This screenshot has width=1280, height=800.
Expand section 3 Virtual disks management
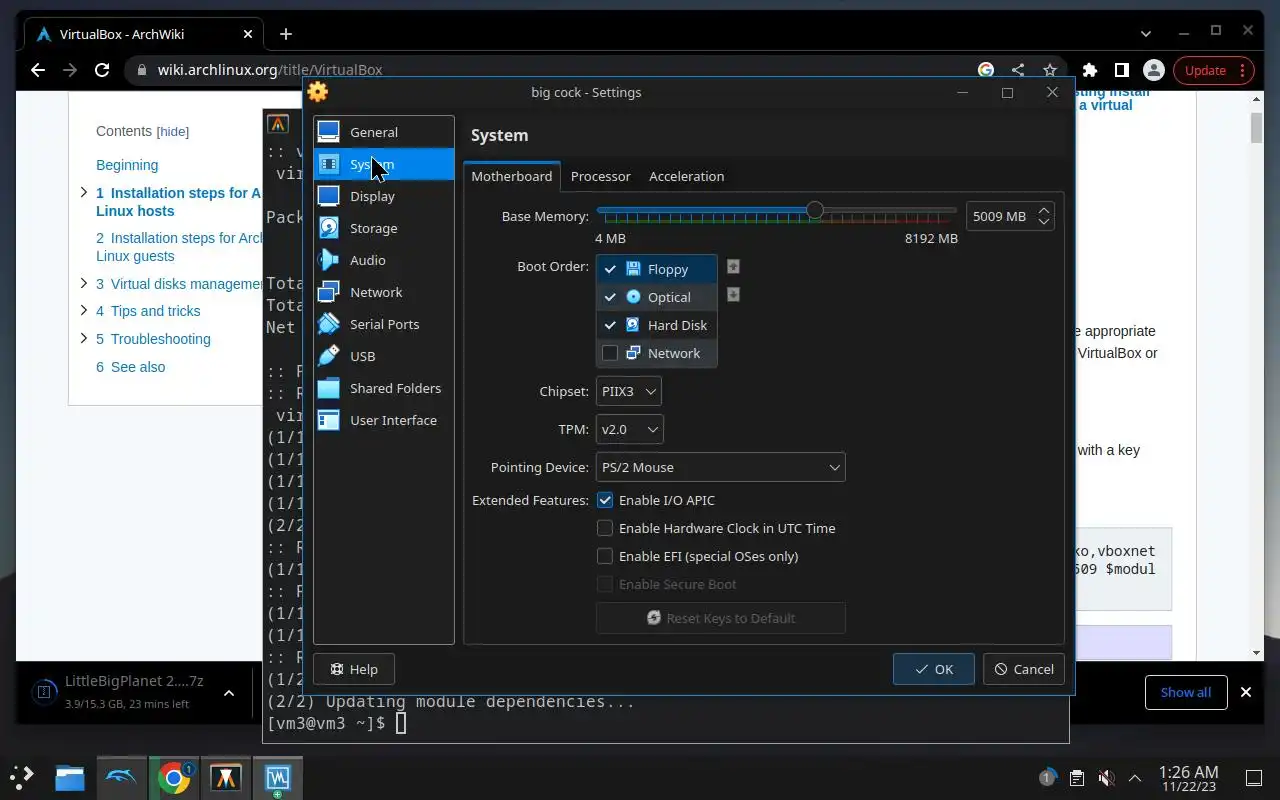coord(84,283)
